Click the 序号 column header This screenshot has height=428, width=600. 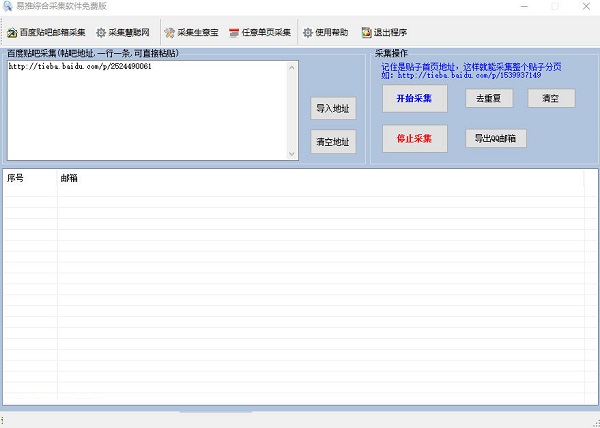click(28, 178)
